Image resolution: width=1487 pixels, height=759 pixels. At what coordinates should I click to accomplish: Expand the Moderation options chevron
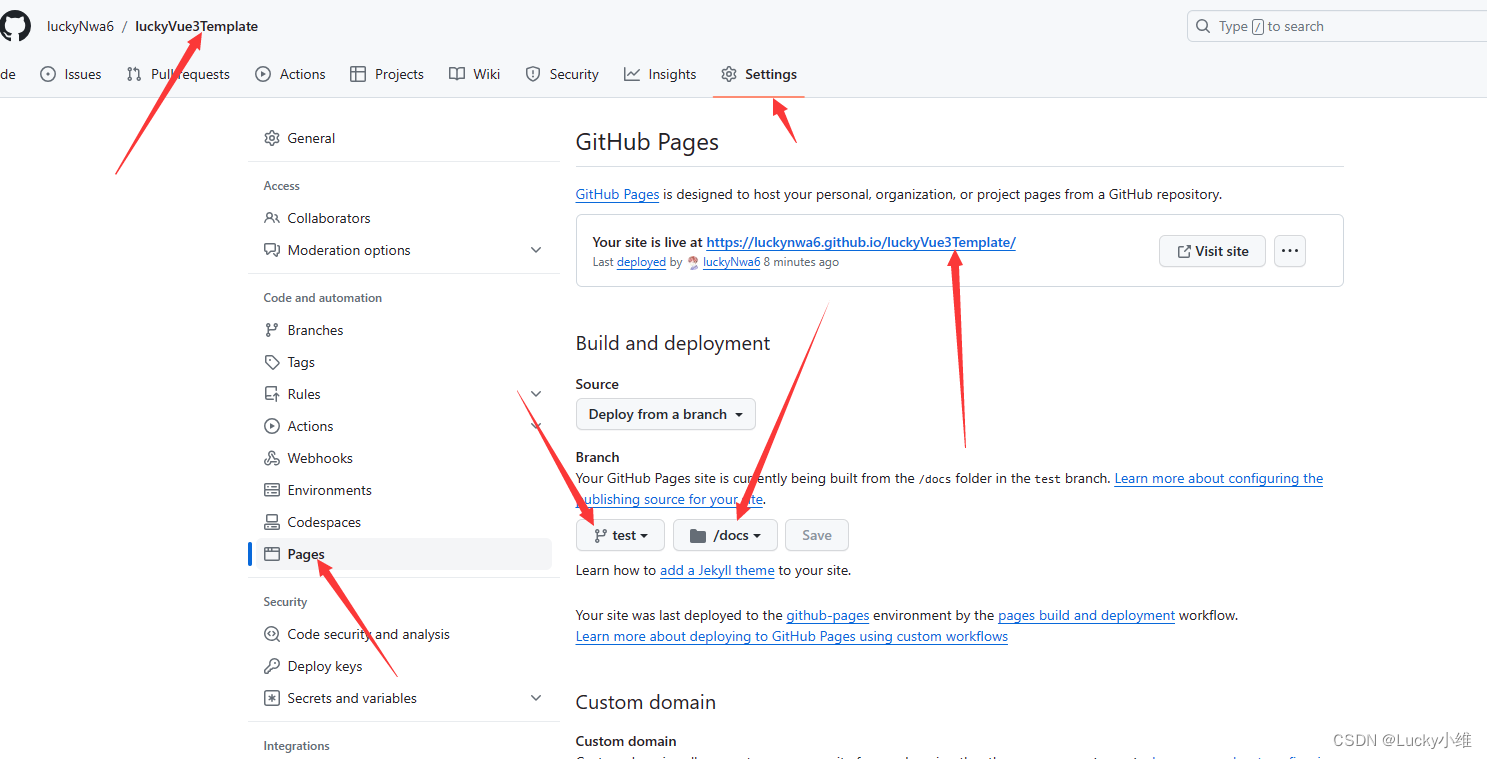536,250
